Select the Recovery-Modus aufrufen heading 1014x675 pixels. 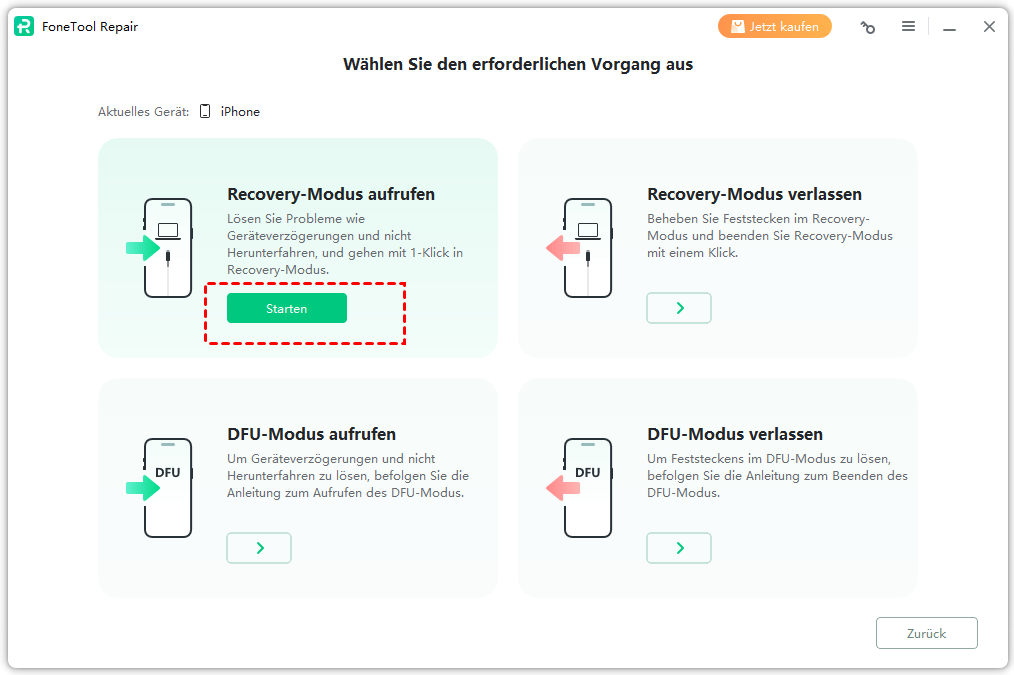[x=331, y=194]
